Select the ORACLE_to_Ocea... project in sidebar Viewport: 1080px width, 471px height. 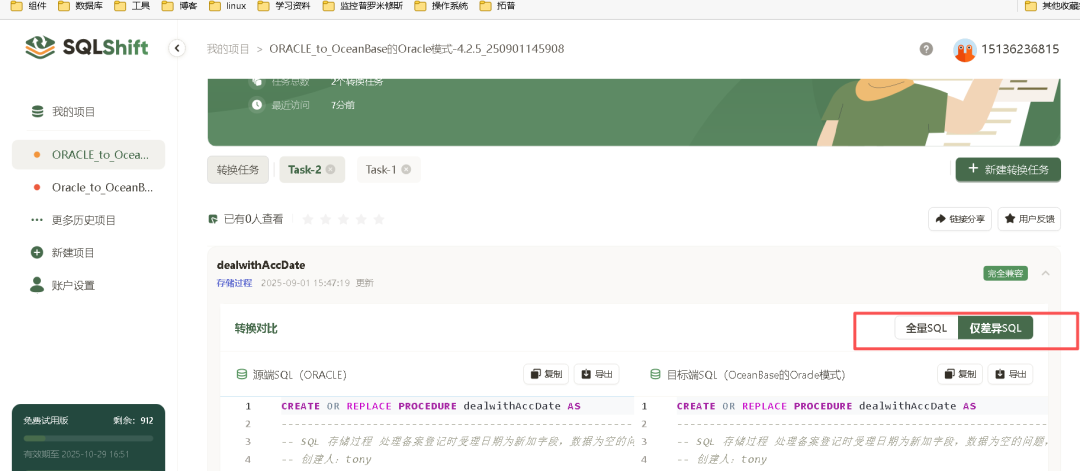click(x=88, y=155)
